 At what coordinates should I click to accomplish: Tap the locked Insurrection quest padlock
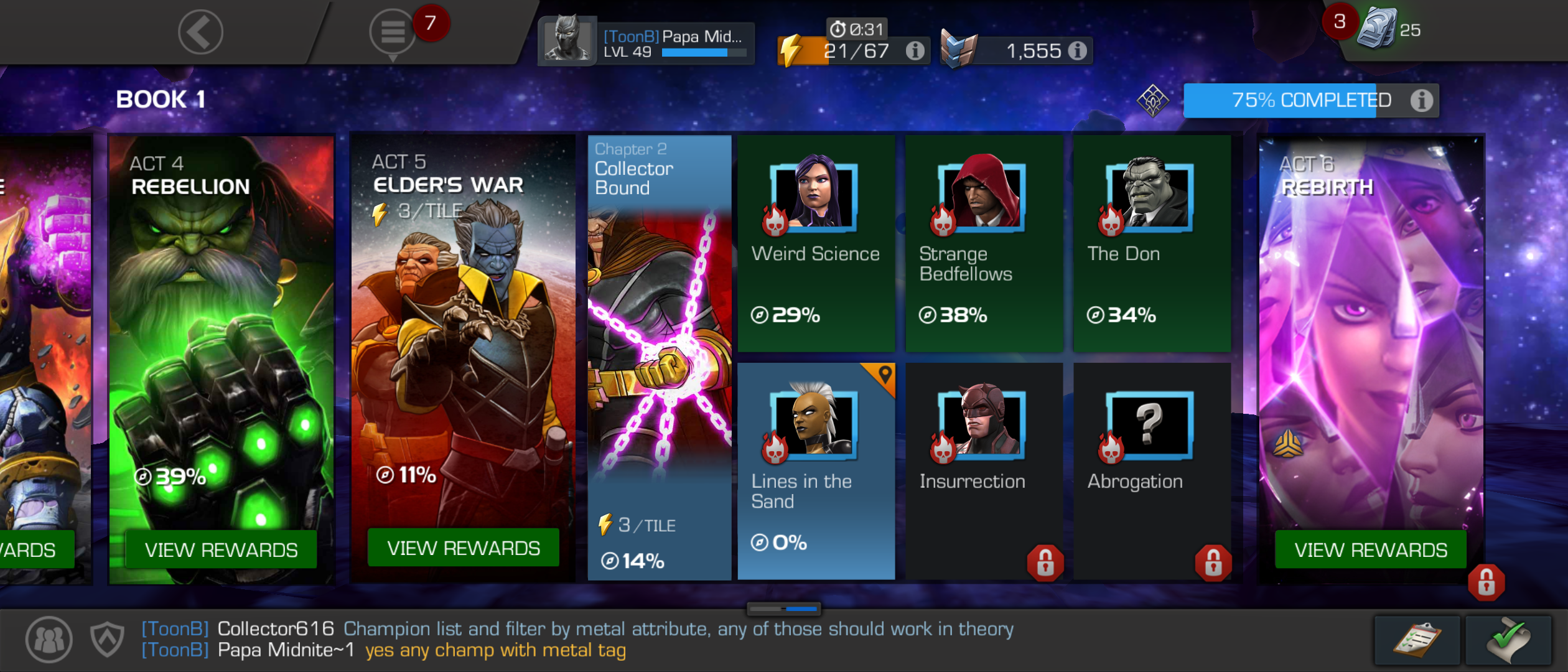1045,563
